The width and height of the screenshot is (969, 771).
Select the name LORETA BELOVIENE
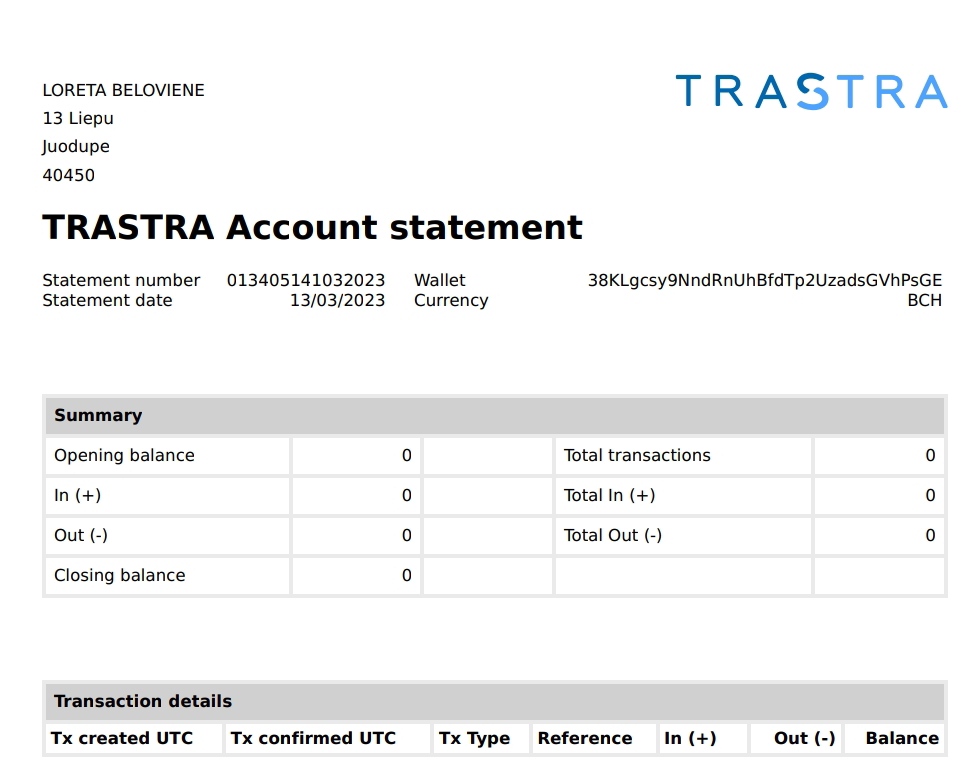point(123,90)
